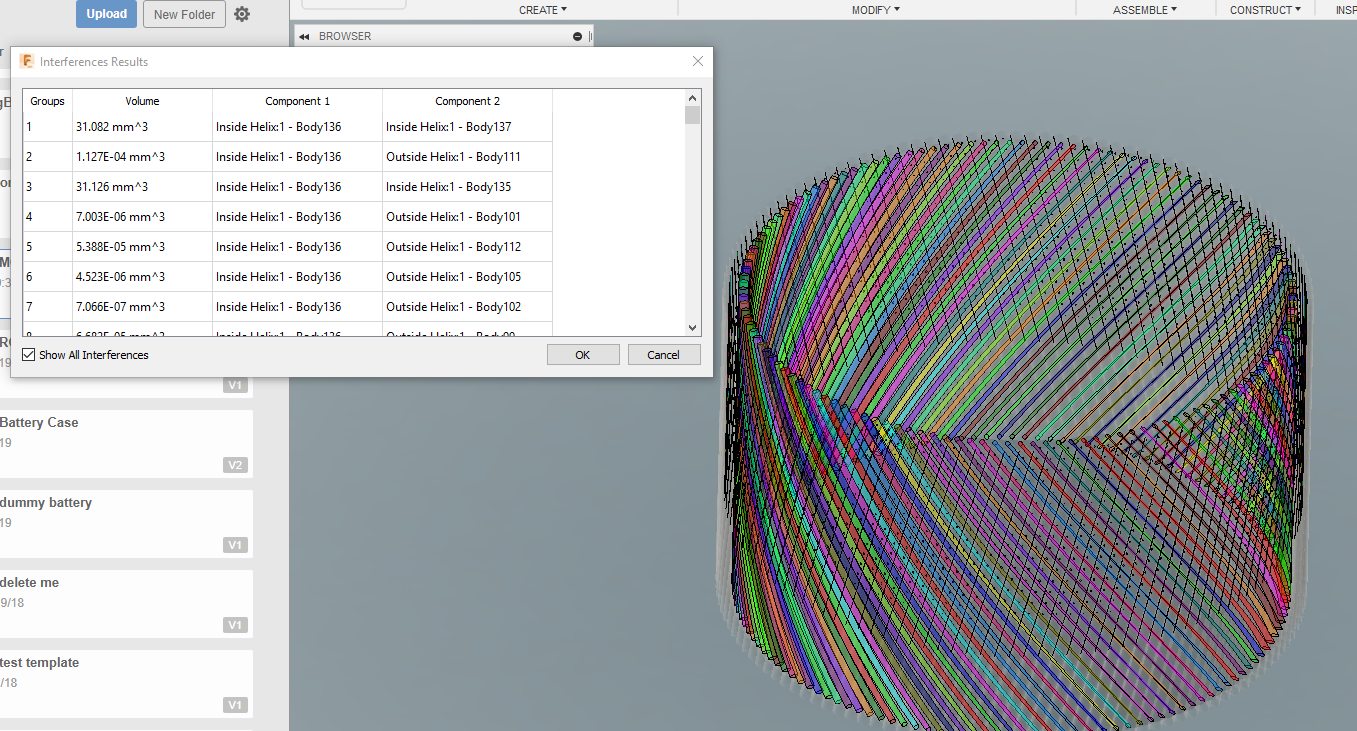Select the 5.388E-05 mm^3 volume cell
Screen dimensions: 1357x731
tap(143, 247)
